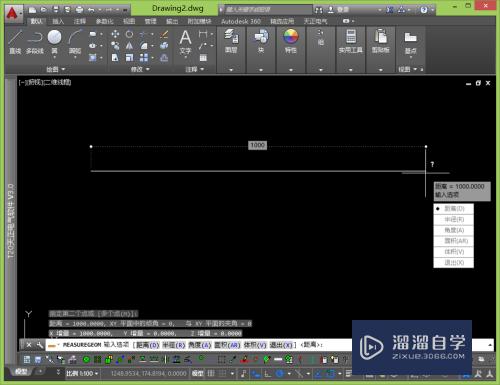The height and width of the screenshot is (385, 500).
Task: Switch to the 天正电气 ribbon tab
Action: tap(315, 21)
